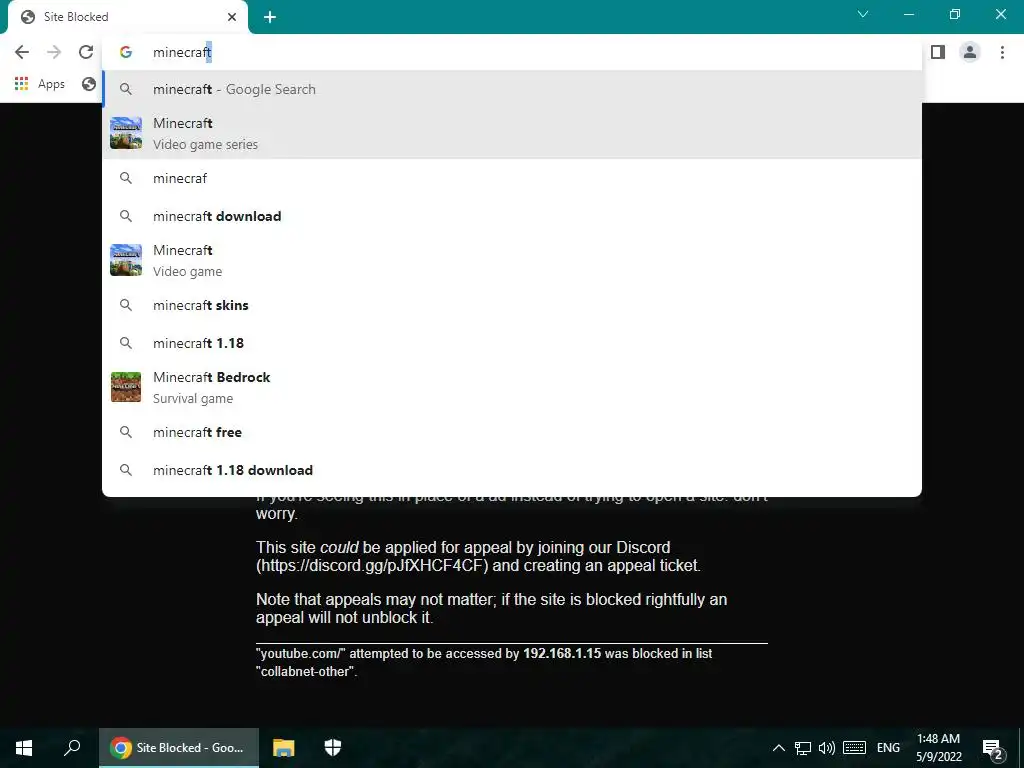The image size is (1024, 768).
Task: Click the search icon beside minecraft free
Action: (x=126, y=432)
